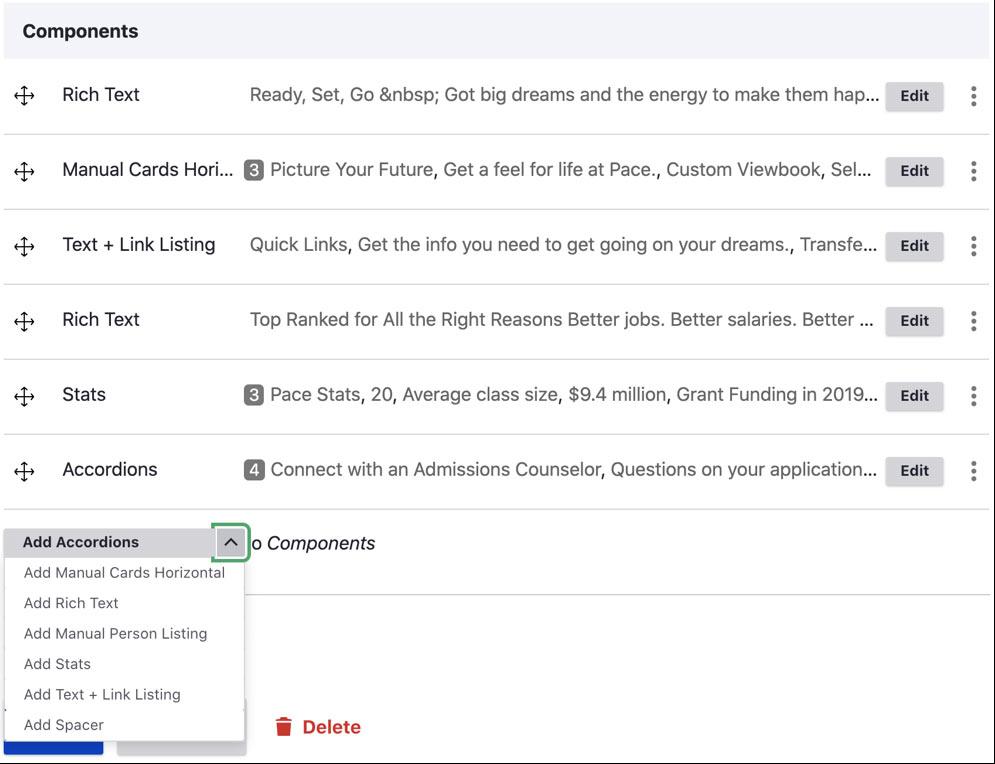995x764 pixels.
Task: Click the 'Accordions' component type label
Action: pyautogui.click(x=110, y=470)
